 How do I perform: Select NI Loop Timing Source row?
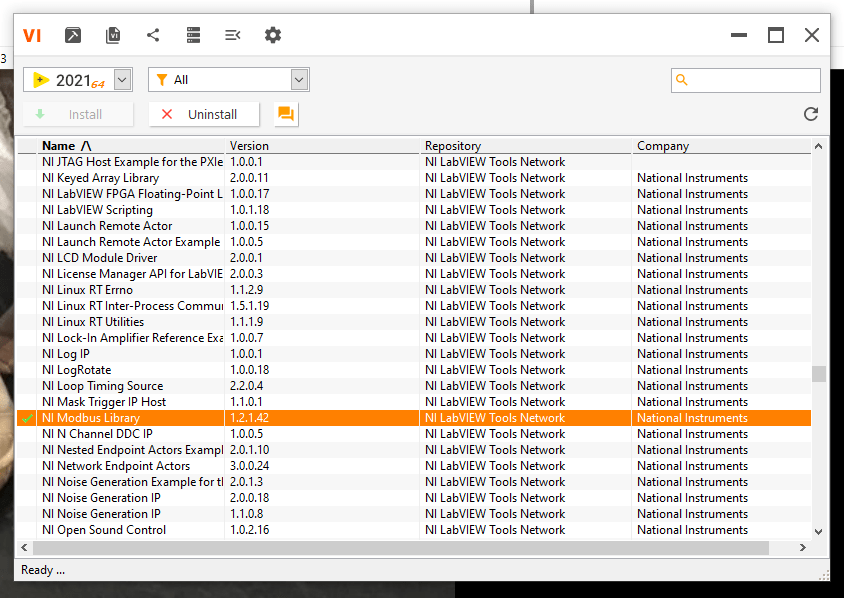click(x=414, y=386)
